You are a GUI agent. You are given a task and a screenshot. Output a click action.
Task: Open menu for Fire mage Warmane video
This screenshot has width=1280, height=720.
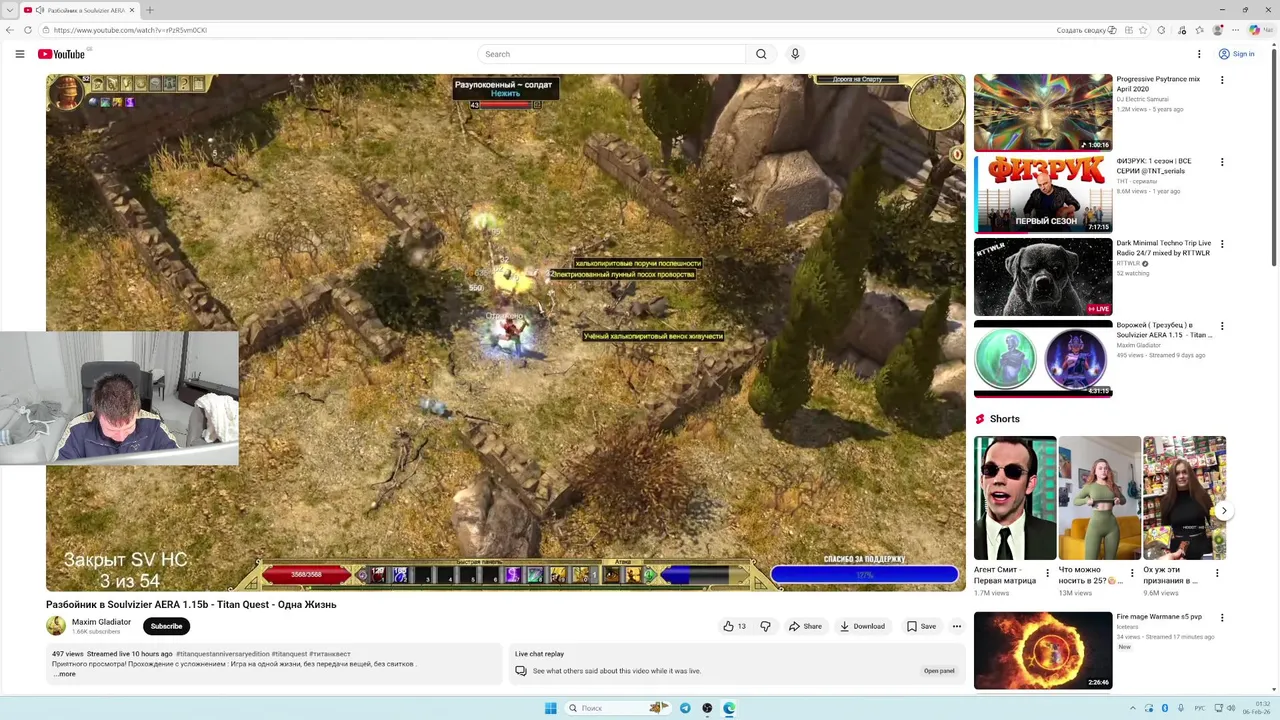[x=1221, y=618]
